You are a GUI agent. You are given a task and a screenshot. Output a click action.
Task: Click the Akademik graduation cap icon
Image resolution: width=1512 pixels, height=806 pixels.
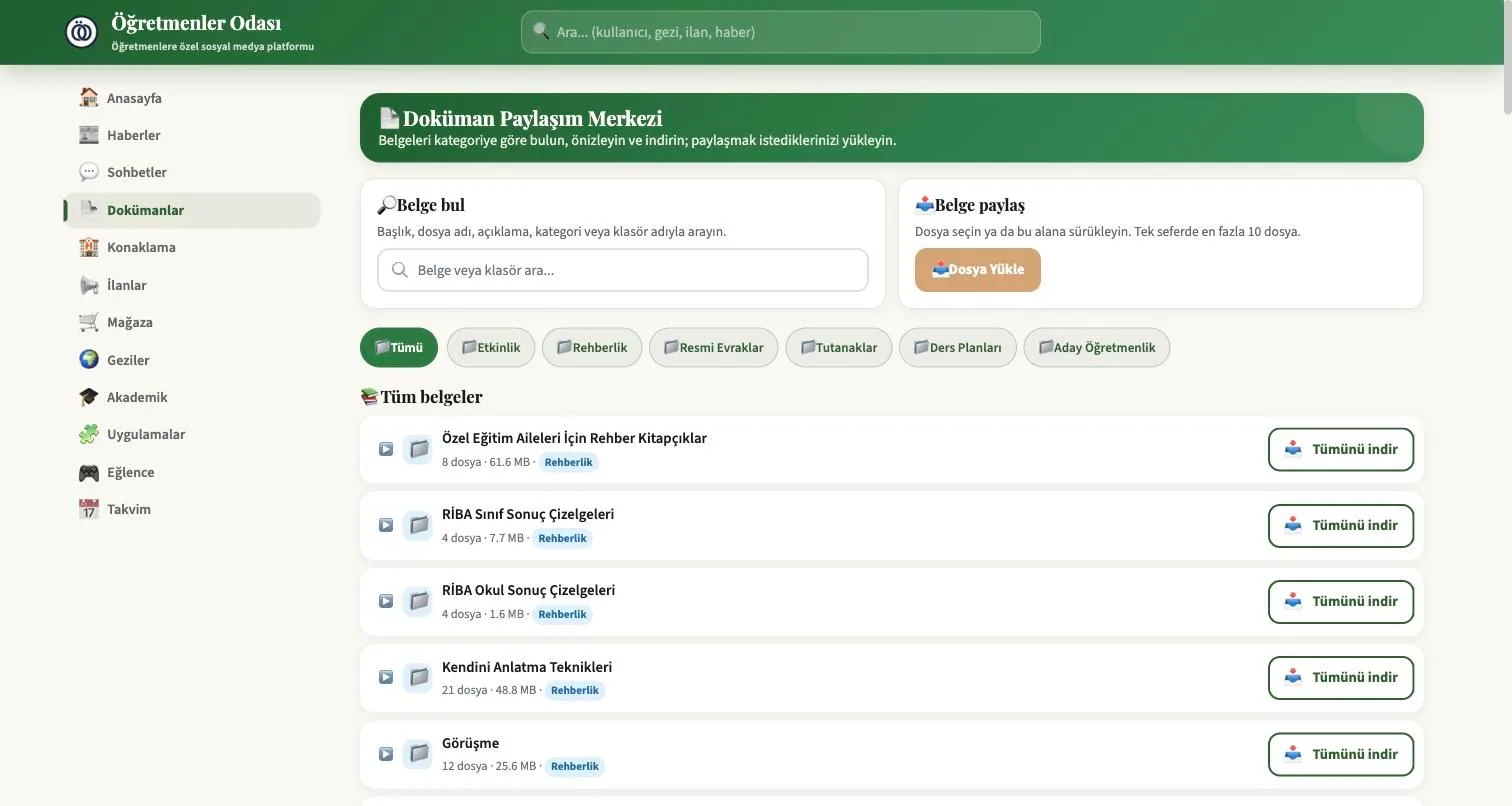pos(89,397)
